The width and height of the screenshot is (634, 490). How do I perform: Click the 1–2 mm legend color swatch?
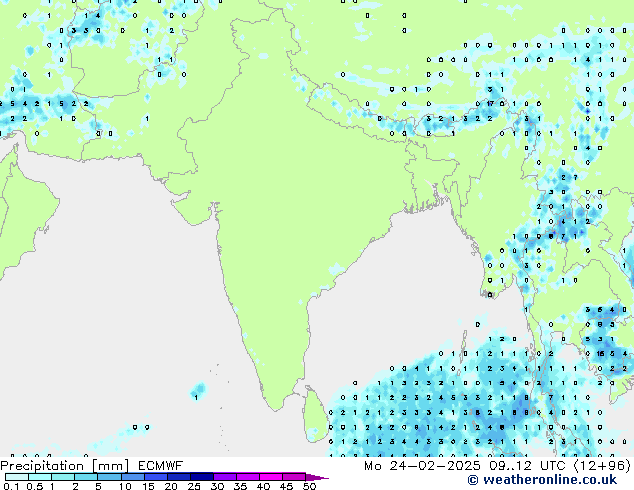pos(63,477)
